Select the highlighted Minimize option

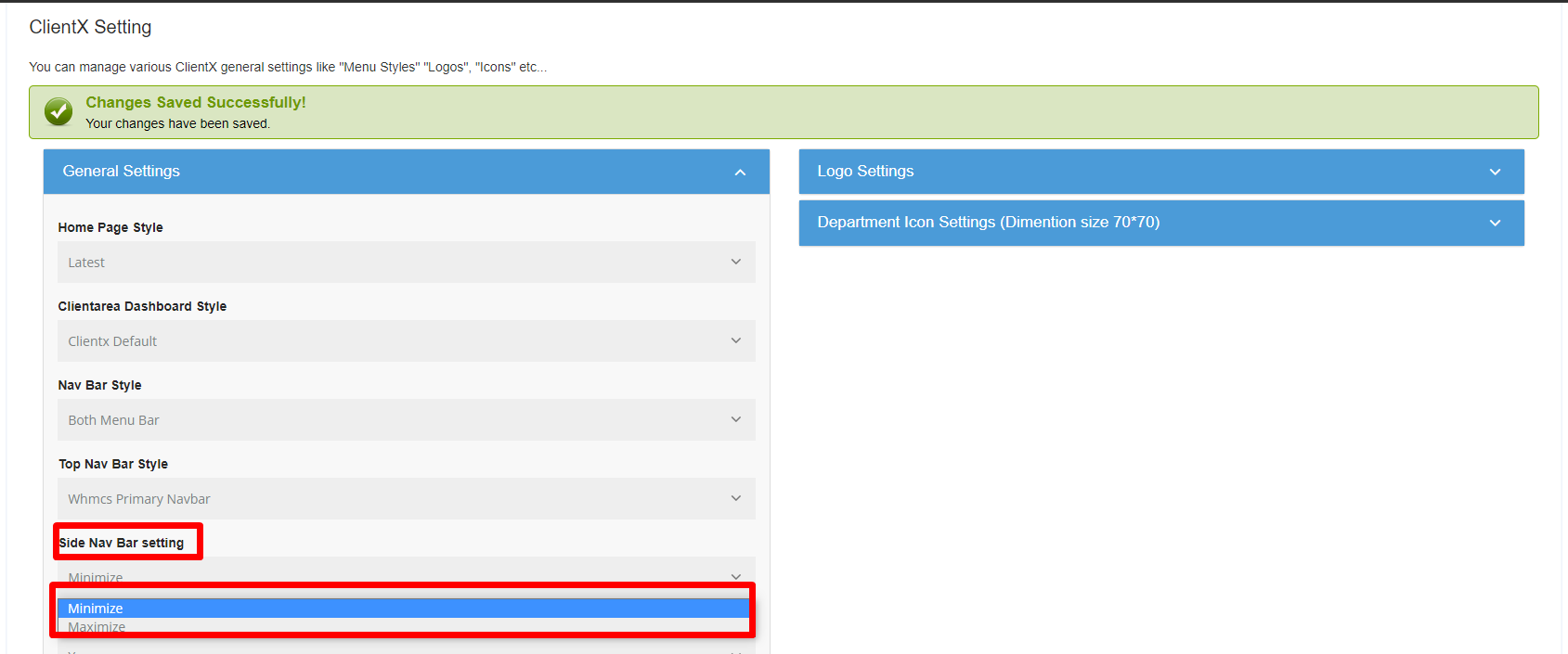(x=403, y=609)
